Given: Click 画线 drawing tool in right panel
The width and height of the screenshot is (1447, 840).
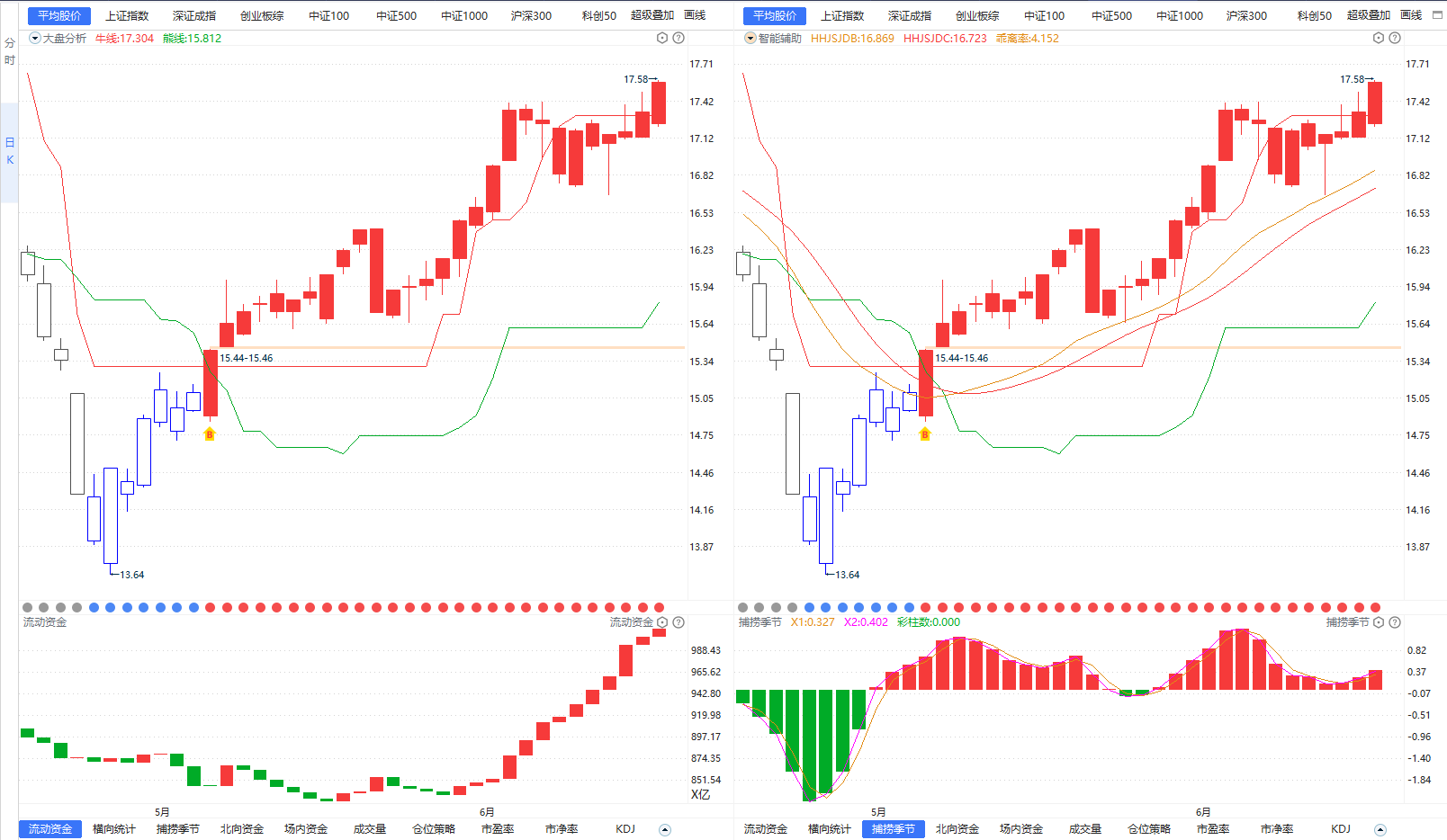Looking at the screenshot, I should pos(1411,15).
